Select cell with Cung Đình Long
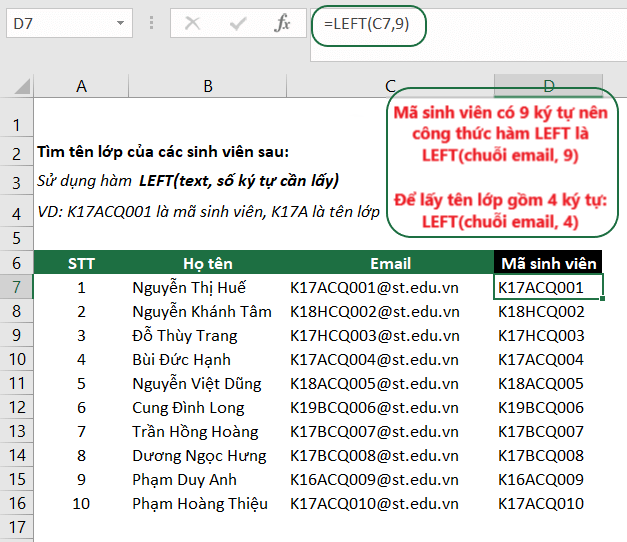 208,407
